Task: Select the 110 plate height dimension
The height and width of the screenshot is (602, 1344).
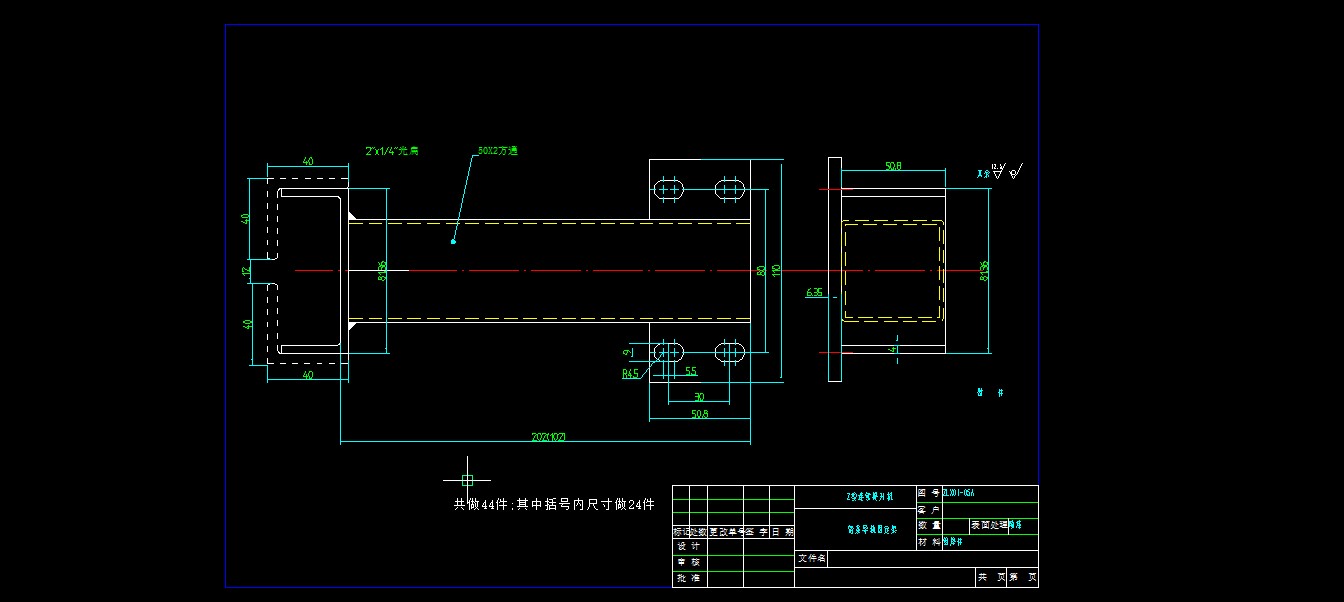Action: click(x=777, y=271)
